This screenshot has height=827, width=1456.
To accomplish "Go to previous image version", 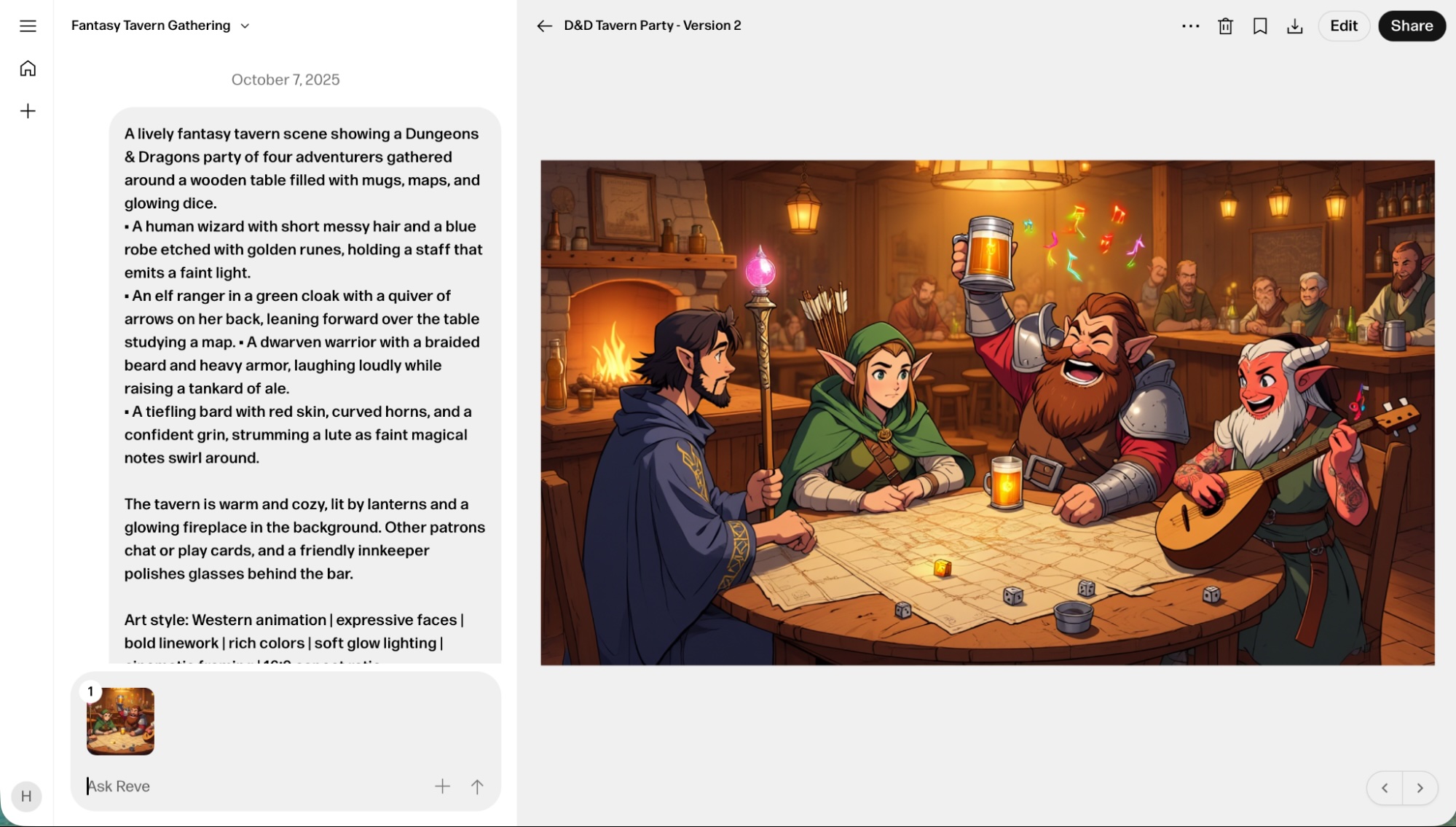I will 1385,788.
